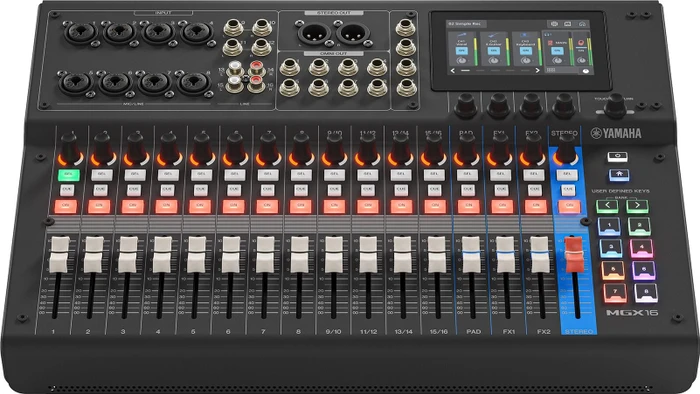
Task: Push the channel 13/14 ON button
Action: (401, 206)
